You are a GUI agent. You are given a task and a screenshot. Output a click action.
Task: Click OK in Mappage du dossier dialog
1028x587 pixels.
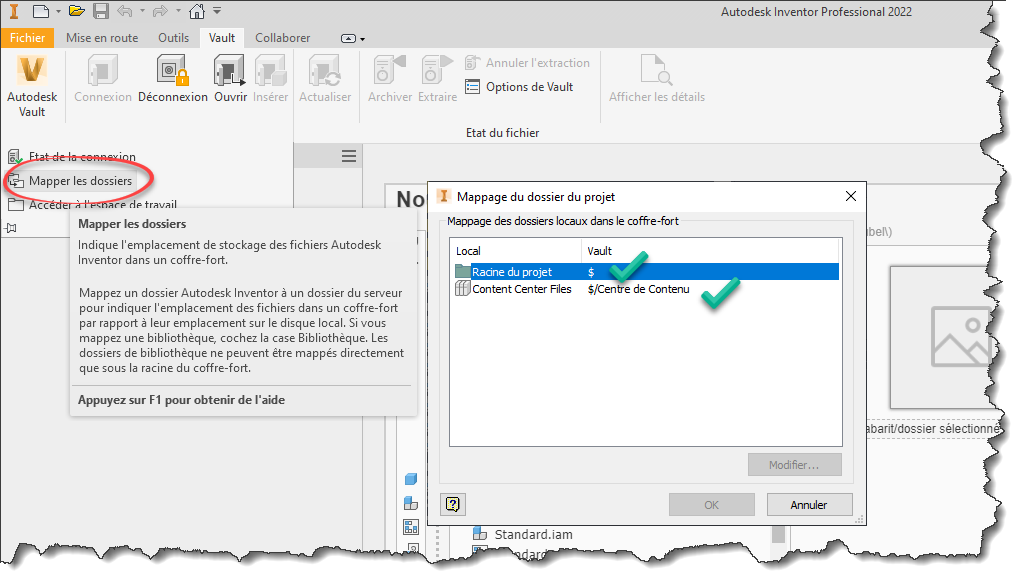tap(711, 505)
